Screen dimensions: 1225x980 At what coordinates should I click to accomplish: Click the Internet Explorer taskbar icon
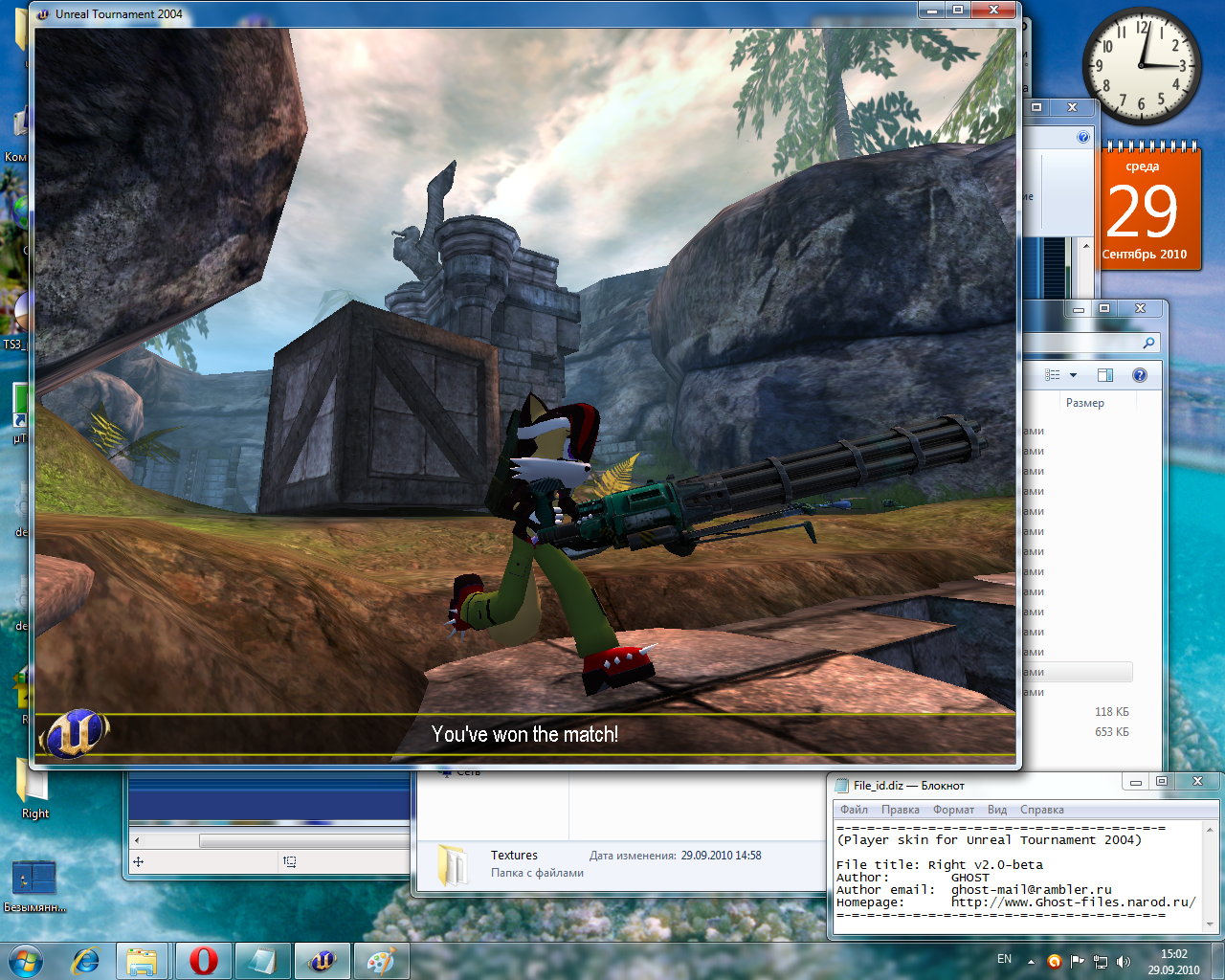click(x=85, y=960)
